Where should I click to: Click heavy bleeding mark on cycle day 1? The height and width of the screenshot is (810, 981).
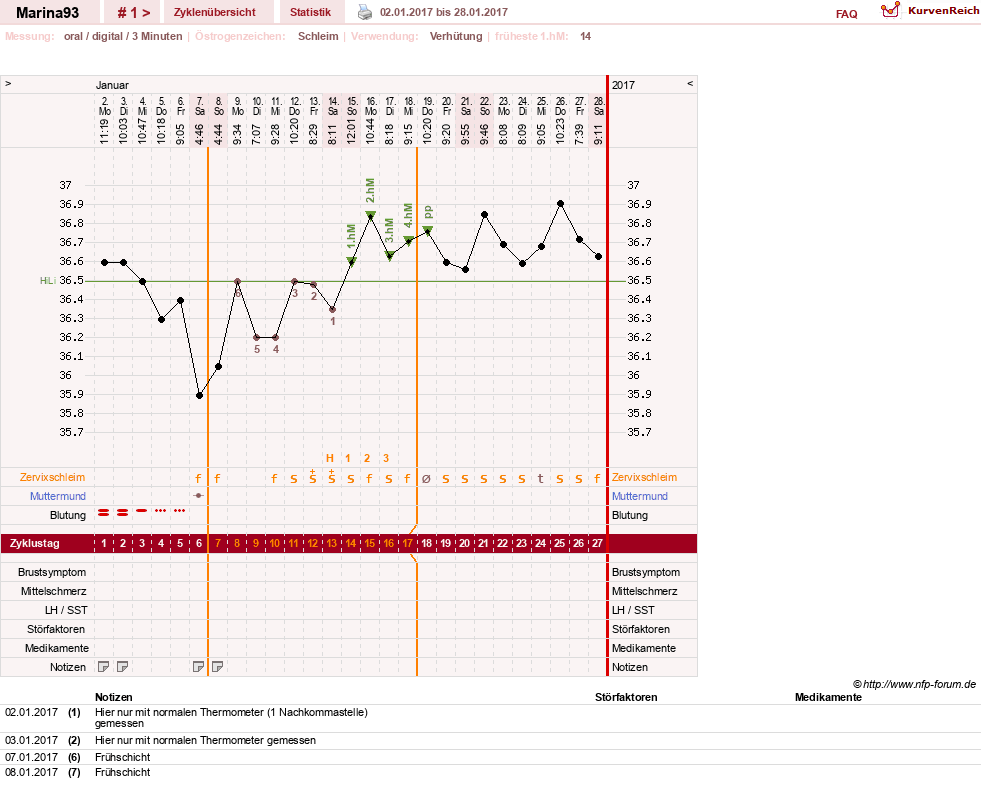(104, 512)
